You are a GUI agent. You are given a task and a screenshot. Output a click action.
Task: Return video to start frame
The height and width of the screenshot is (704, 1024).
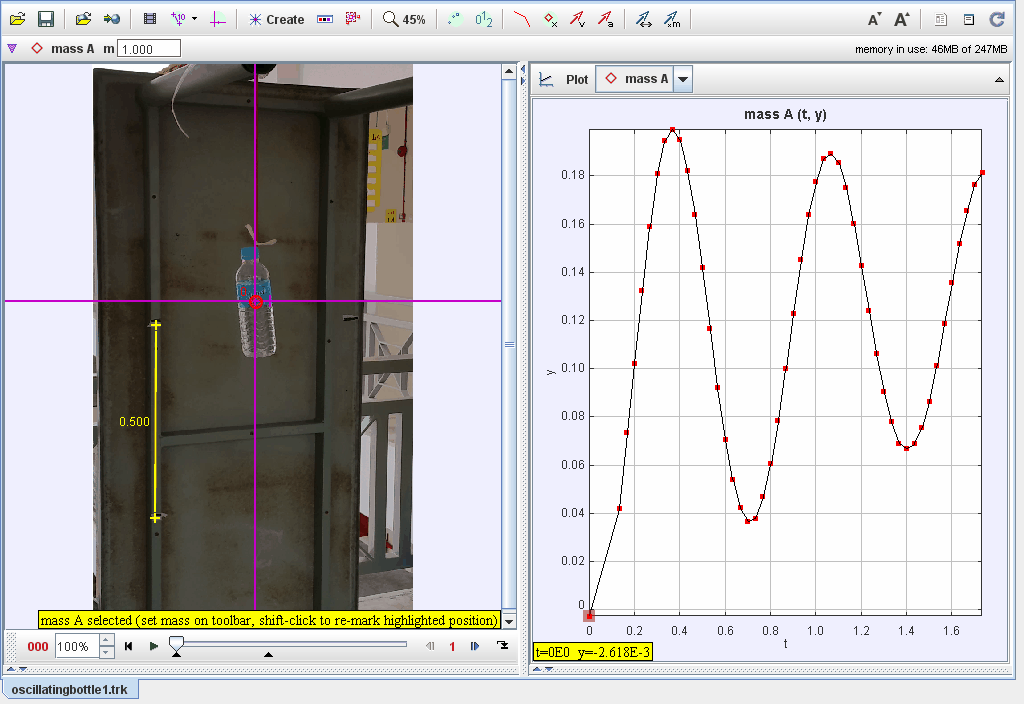129,646
